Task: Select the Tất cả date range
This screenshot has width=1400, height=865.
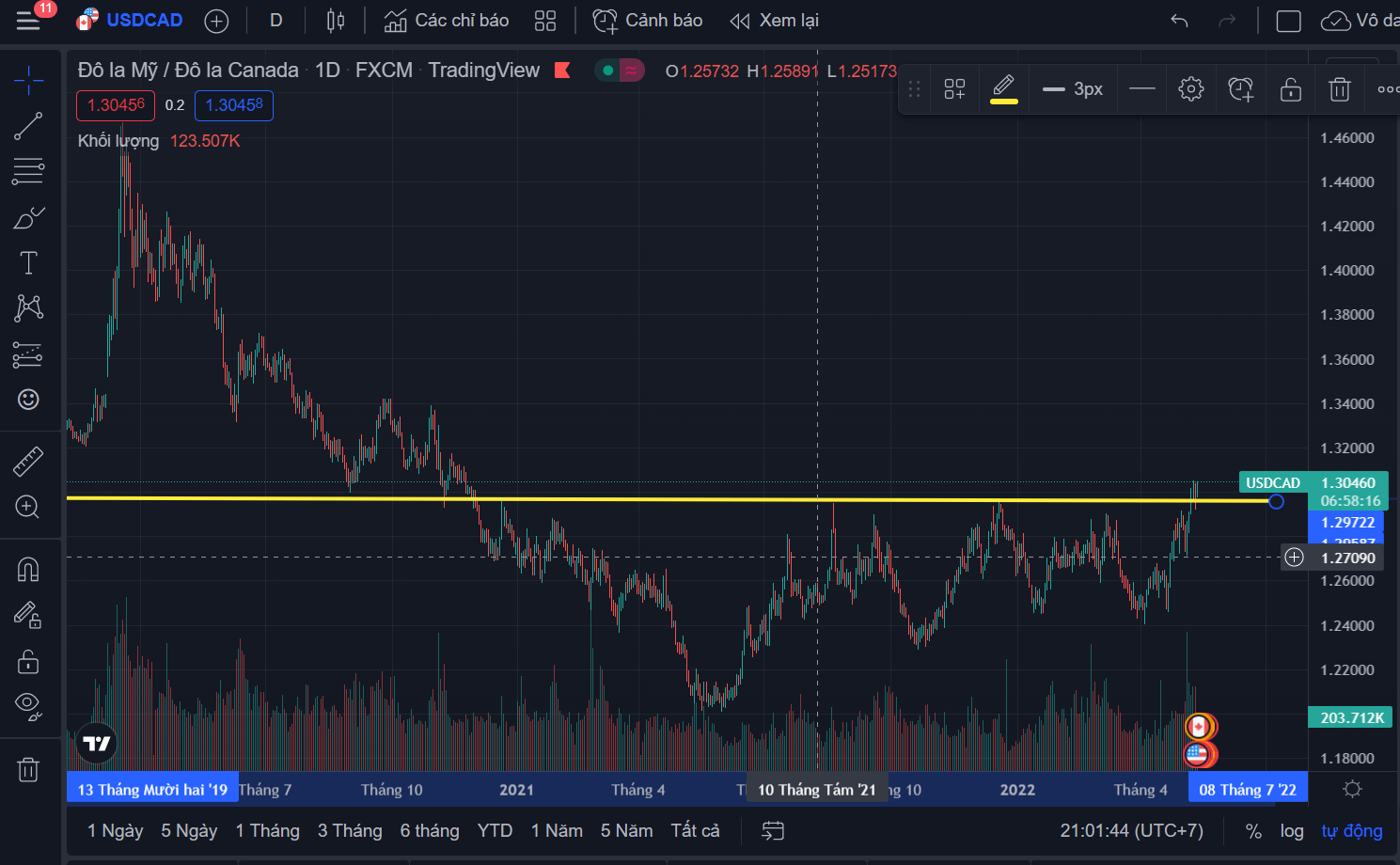Action: click(695, 831)
